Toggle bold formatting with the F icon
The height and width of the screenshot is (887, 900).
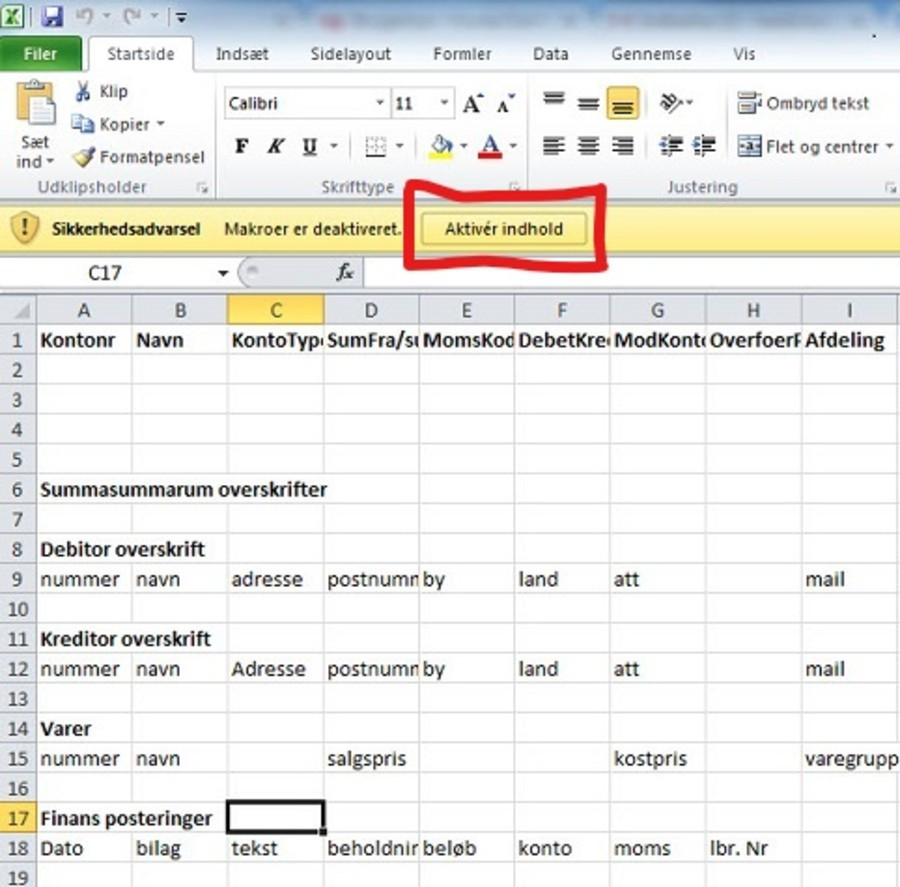pyautogui.click(x=241, y=146)
